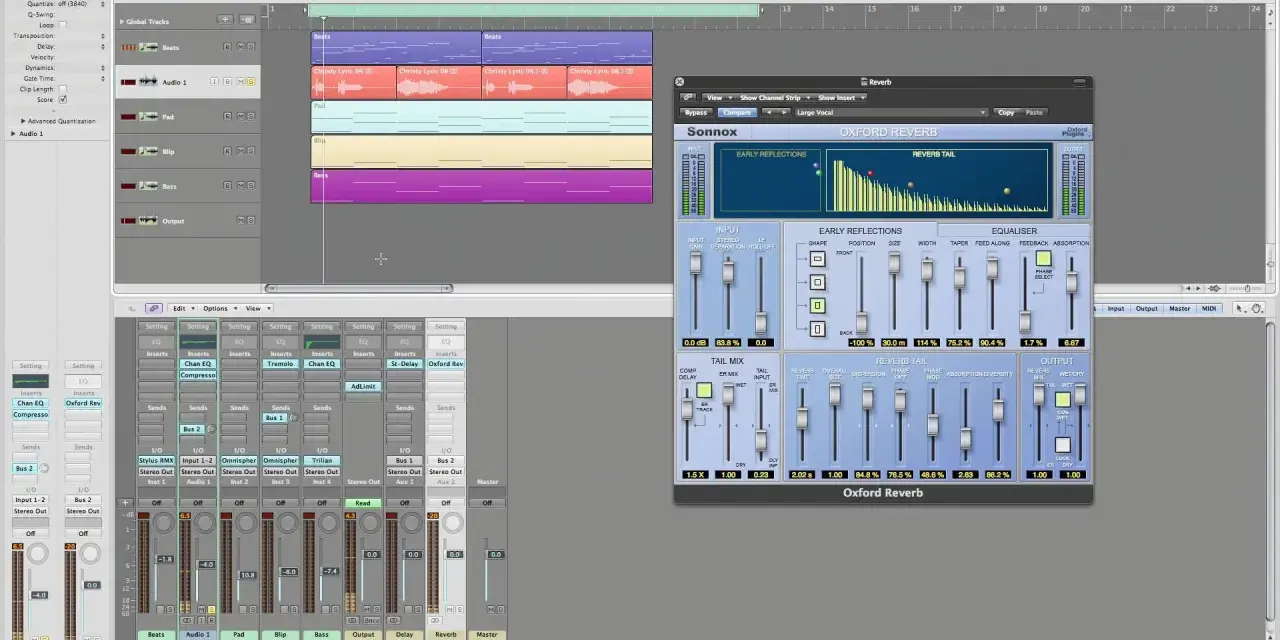This screenshot has height=640, width=1280.
Task: Select the fourth early reflections shape icon
Action: tap(817, 328)
